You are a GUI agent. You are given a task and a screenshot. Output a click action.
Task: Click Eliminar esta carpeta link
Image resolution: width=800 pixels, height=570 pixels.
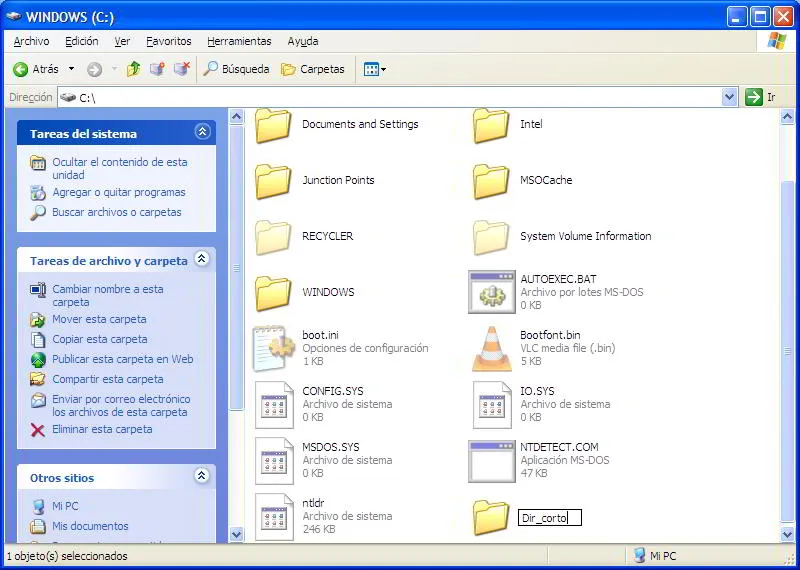tap(102, 430)
